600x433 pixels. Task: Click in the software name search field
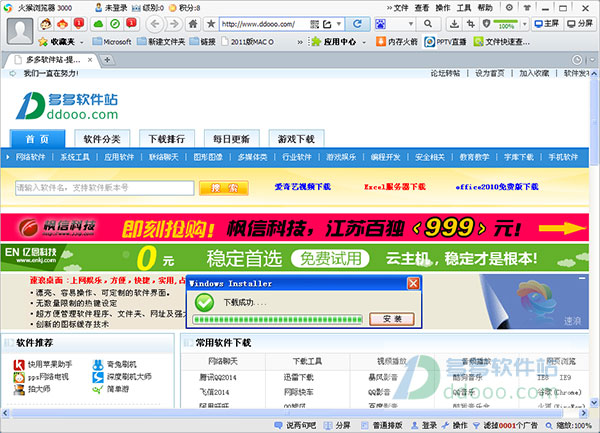pos(104,188)
